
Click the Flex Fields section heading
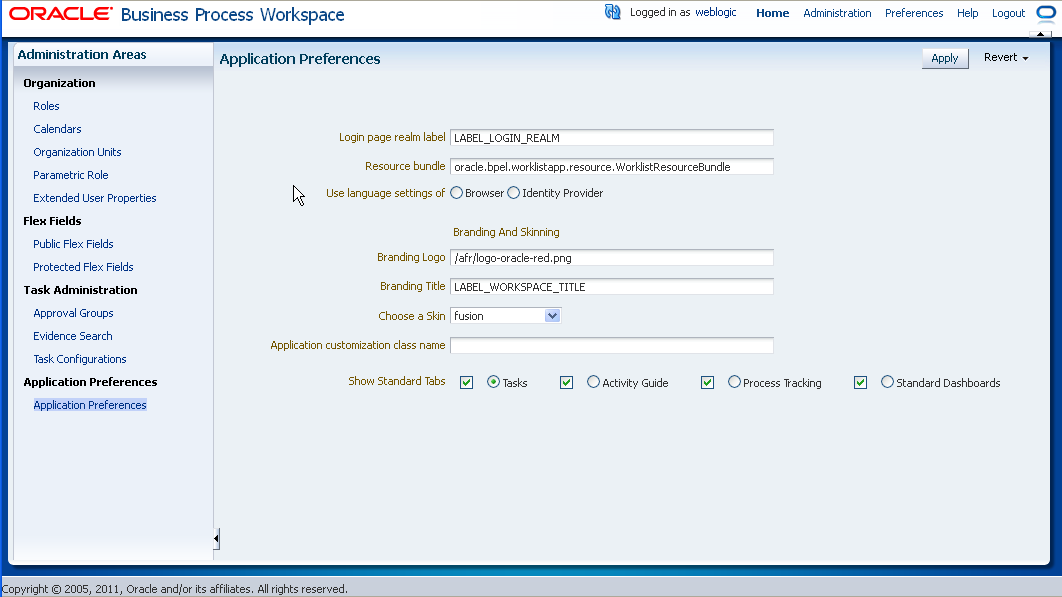(x=52, y=222)
